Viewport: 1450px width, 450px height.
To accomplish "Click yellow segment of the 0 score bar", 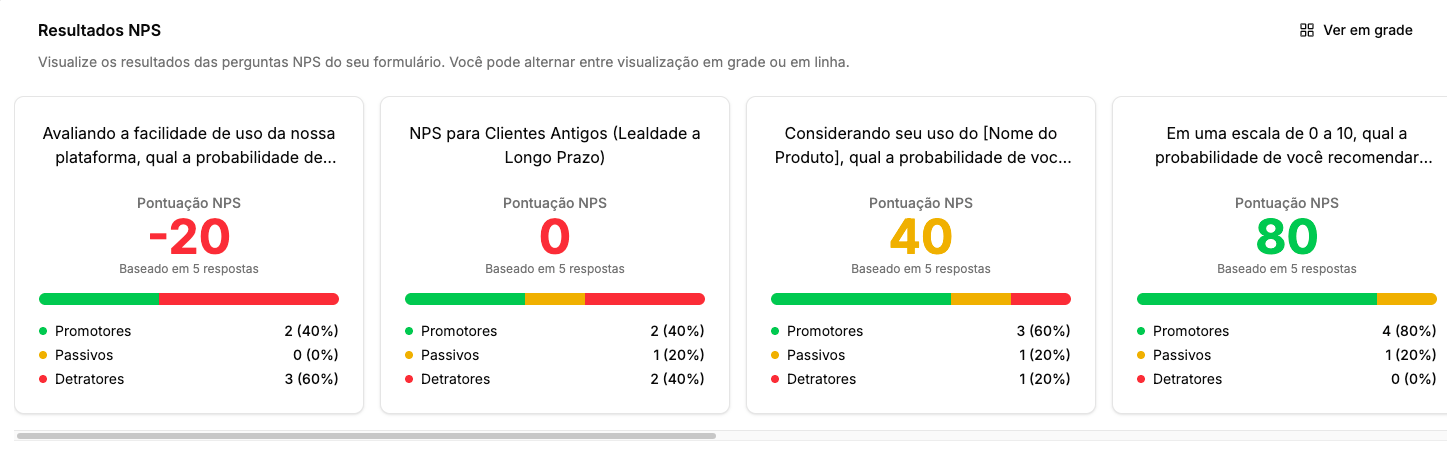I will click(x=555, y=299).
